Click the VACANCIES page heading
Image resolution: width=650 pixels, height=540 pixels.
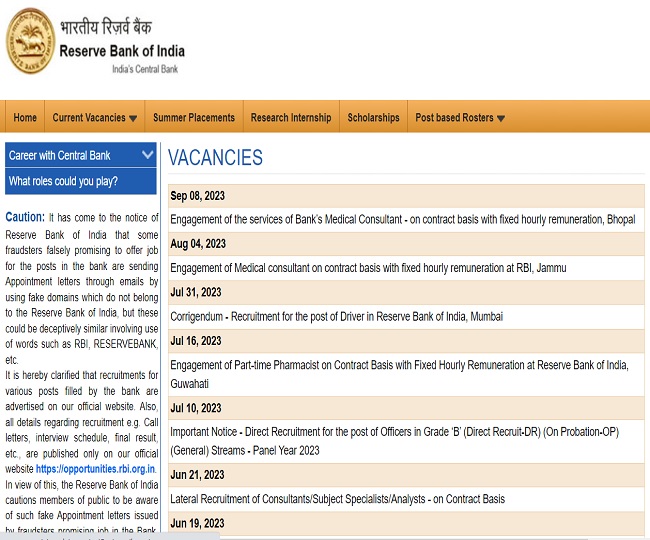pyautogui.click(x=215, y=158)
